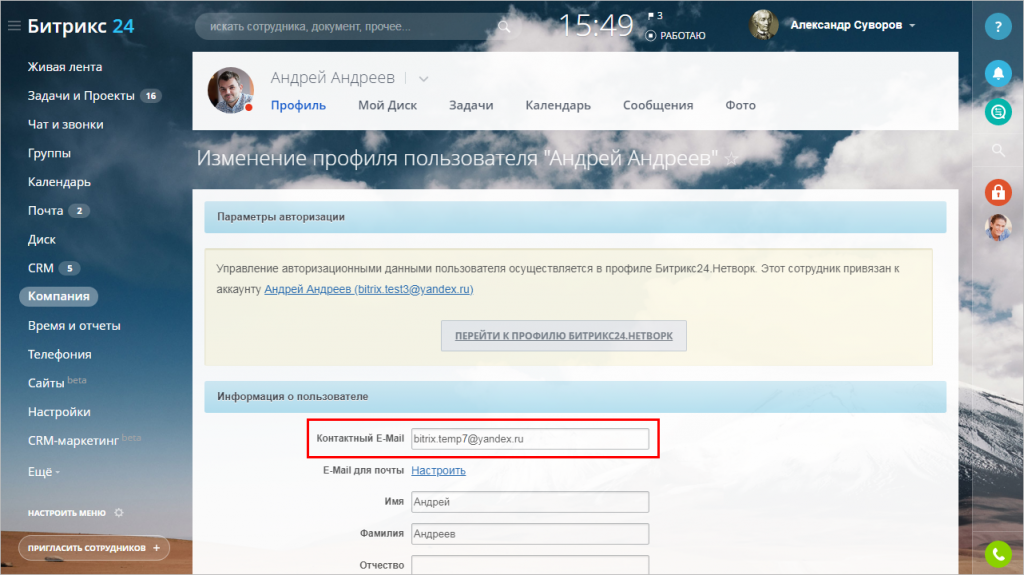Screen dimensions: 1024x575
Task: Click the CRM 5 counter badge
Action: point(69,269)
